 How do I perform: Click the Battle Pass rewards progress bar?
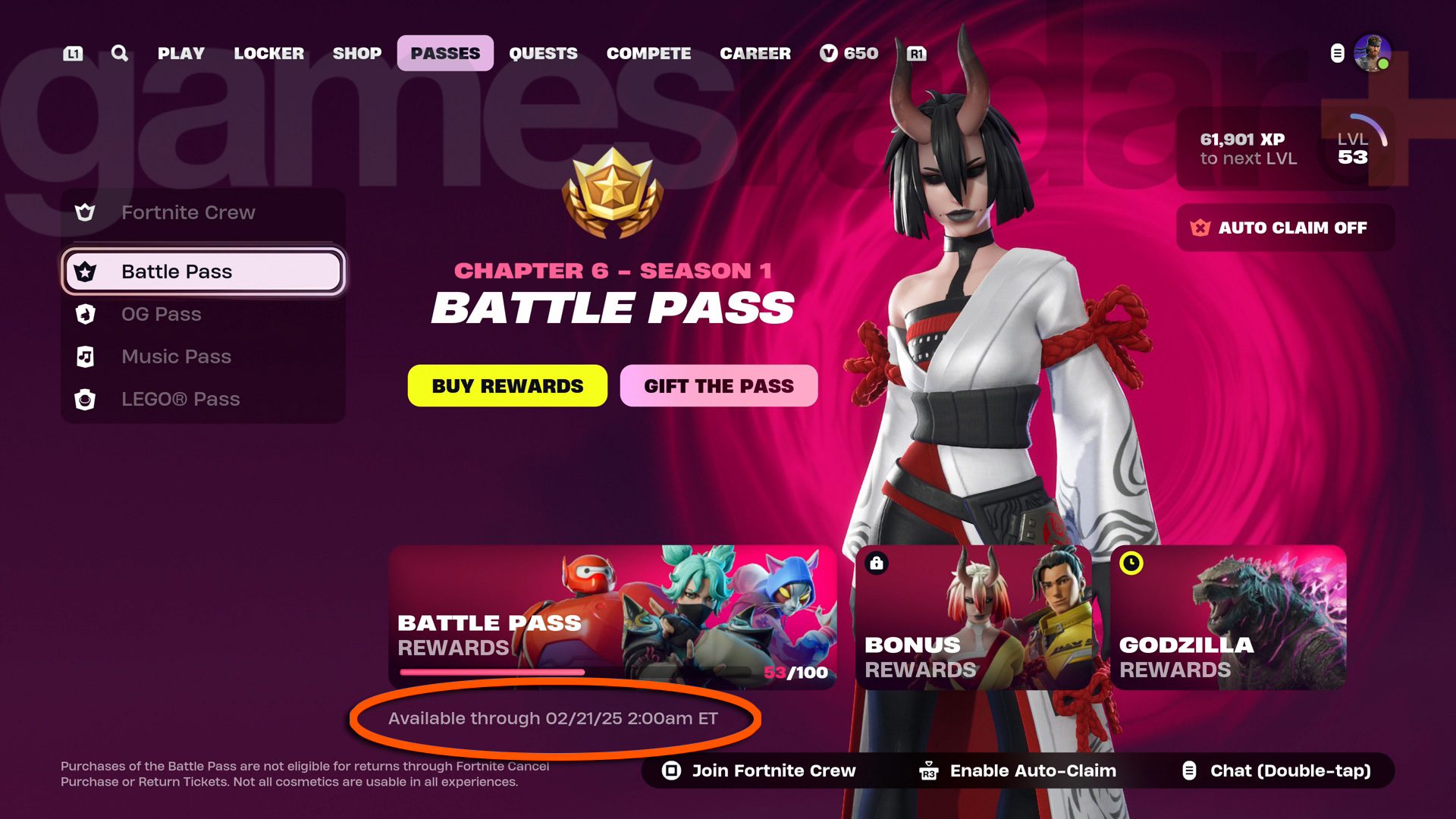click(575, 672)
